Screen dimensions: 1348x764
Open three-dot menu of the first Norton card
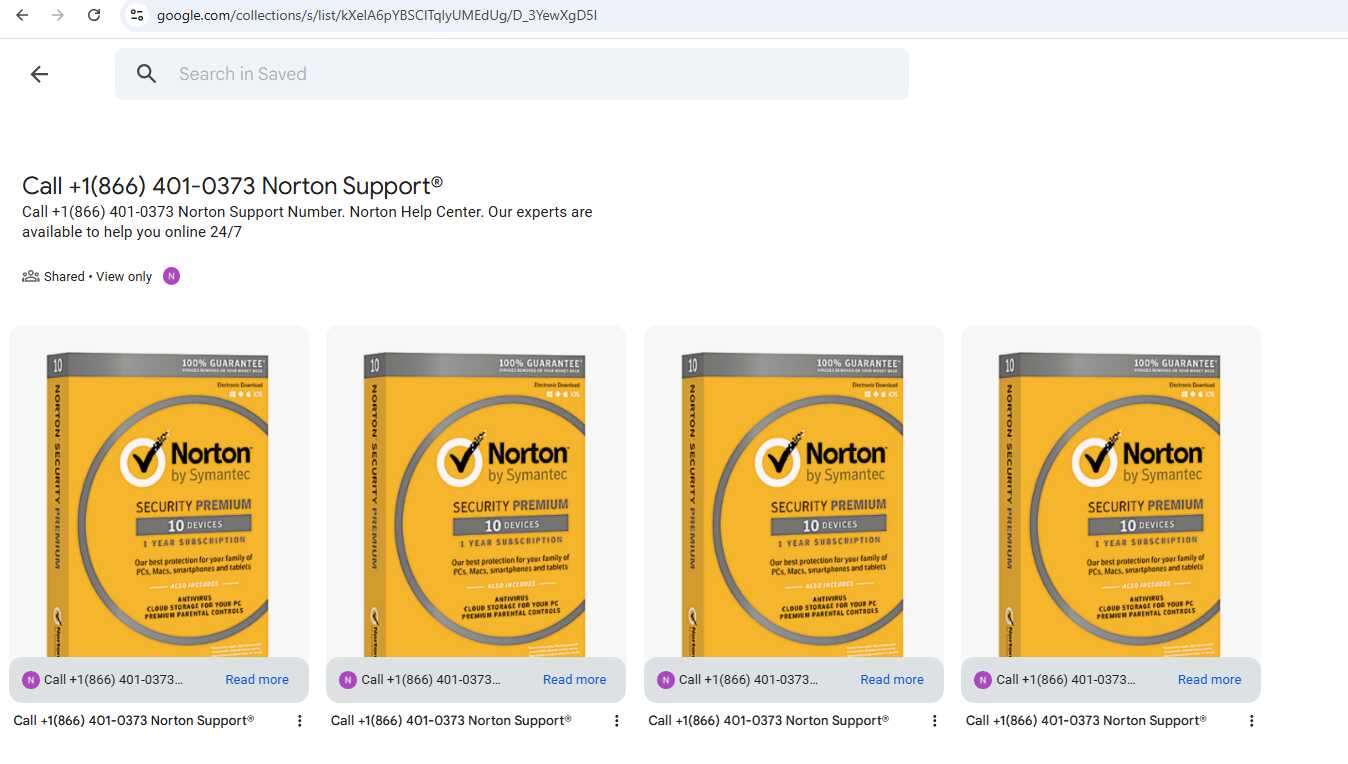click(299, 720)
